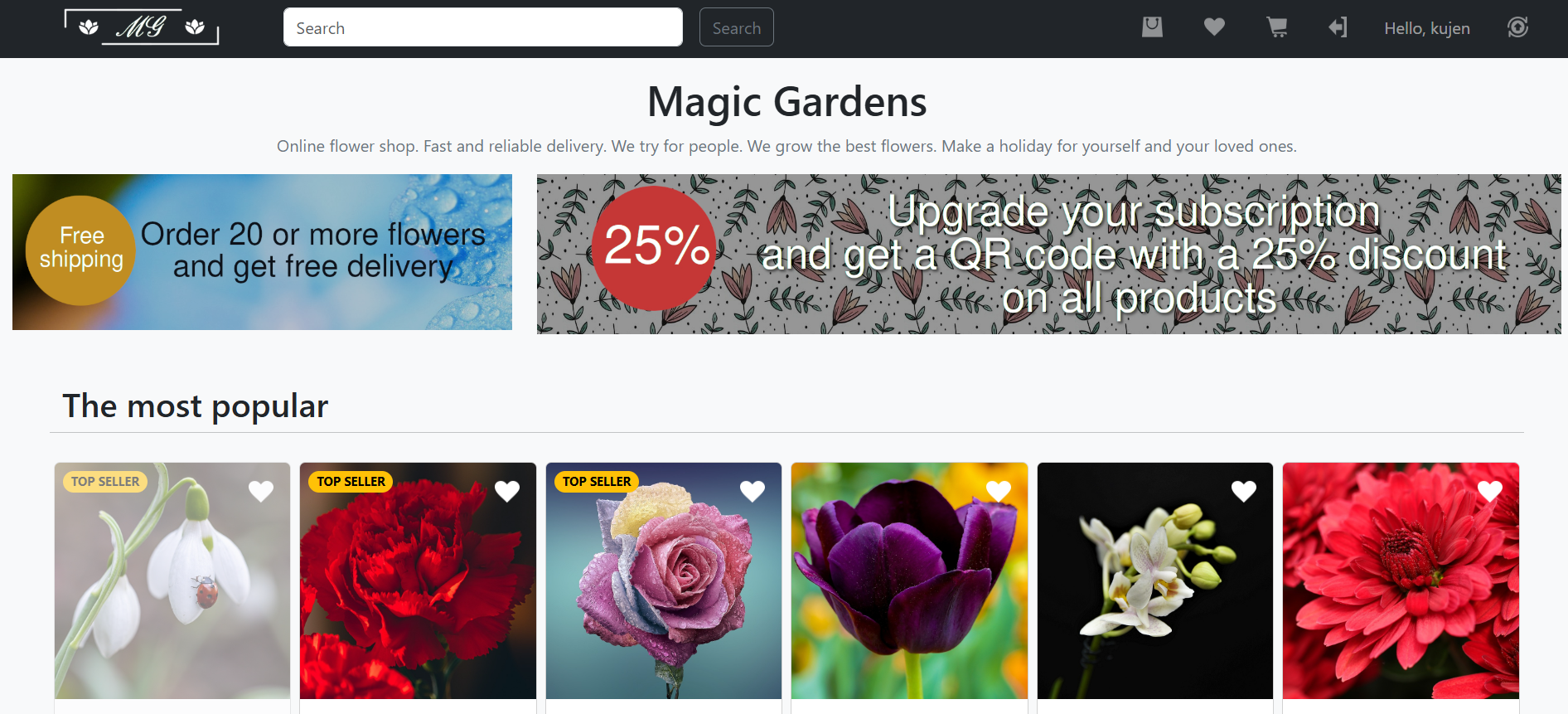Open the profile settings icon beside kujen
This screenshot has width=1568, height=714.
[x=1517, y=27]
